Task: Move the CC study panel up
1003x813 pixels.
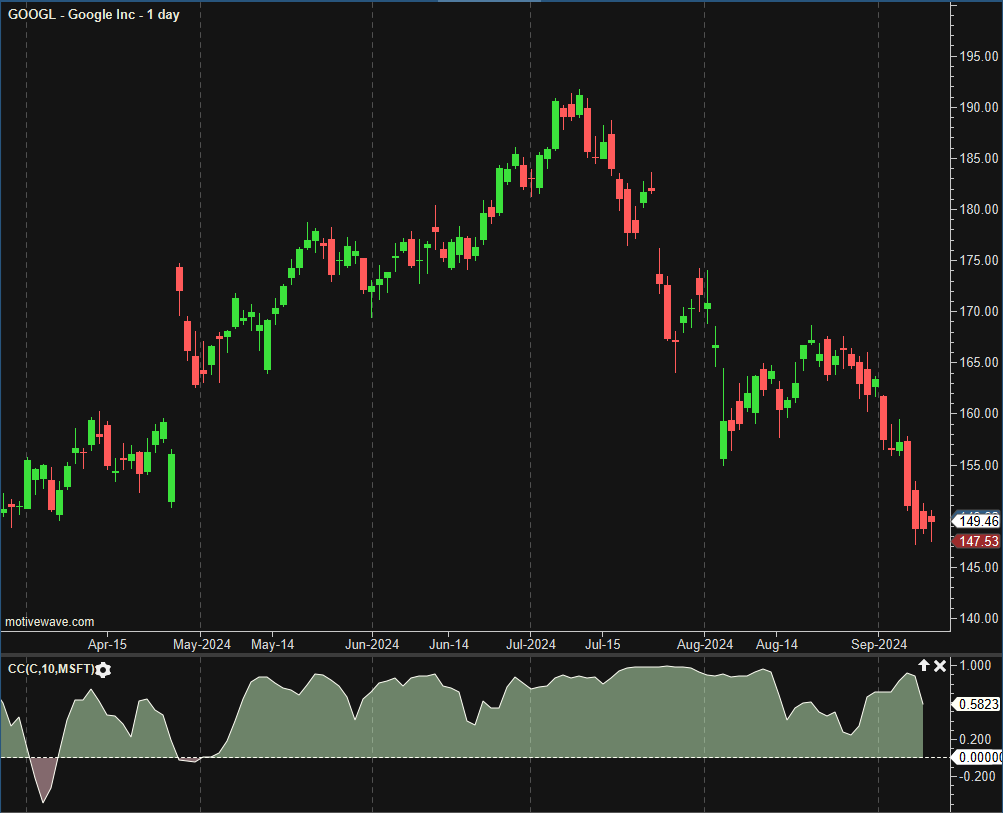Action: click(924, 666)
